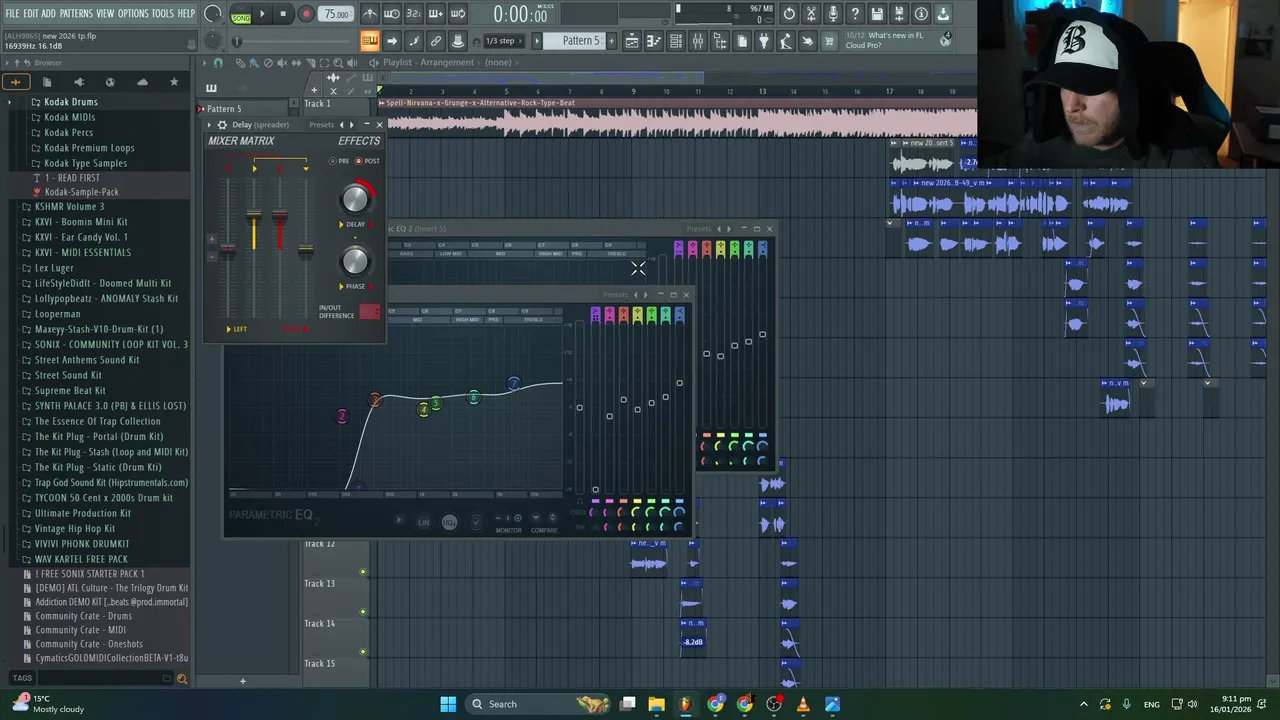Open the TOOLS menu
Image resolution: width=1280 pixels, height=720 pixels.
[163, 13]
